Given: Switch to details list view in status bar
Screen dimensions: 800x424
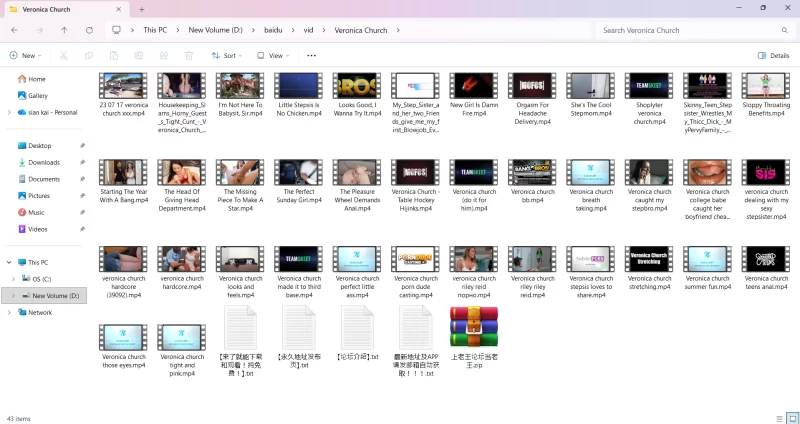Looking at the screenshot, I should [779, 417].
